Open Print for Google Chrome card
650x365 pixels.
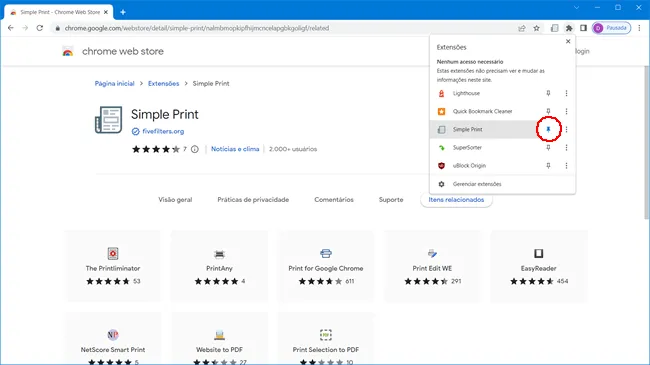326,266
